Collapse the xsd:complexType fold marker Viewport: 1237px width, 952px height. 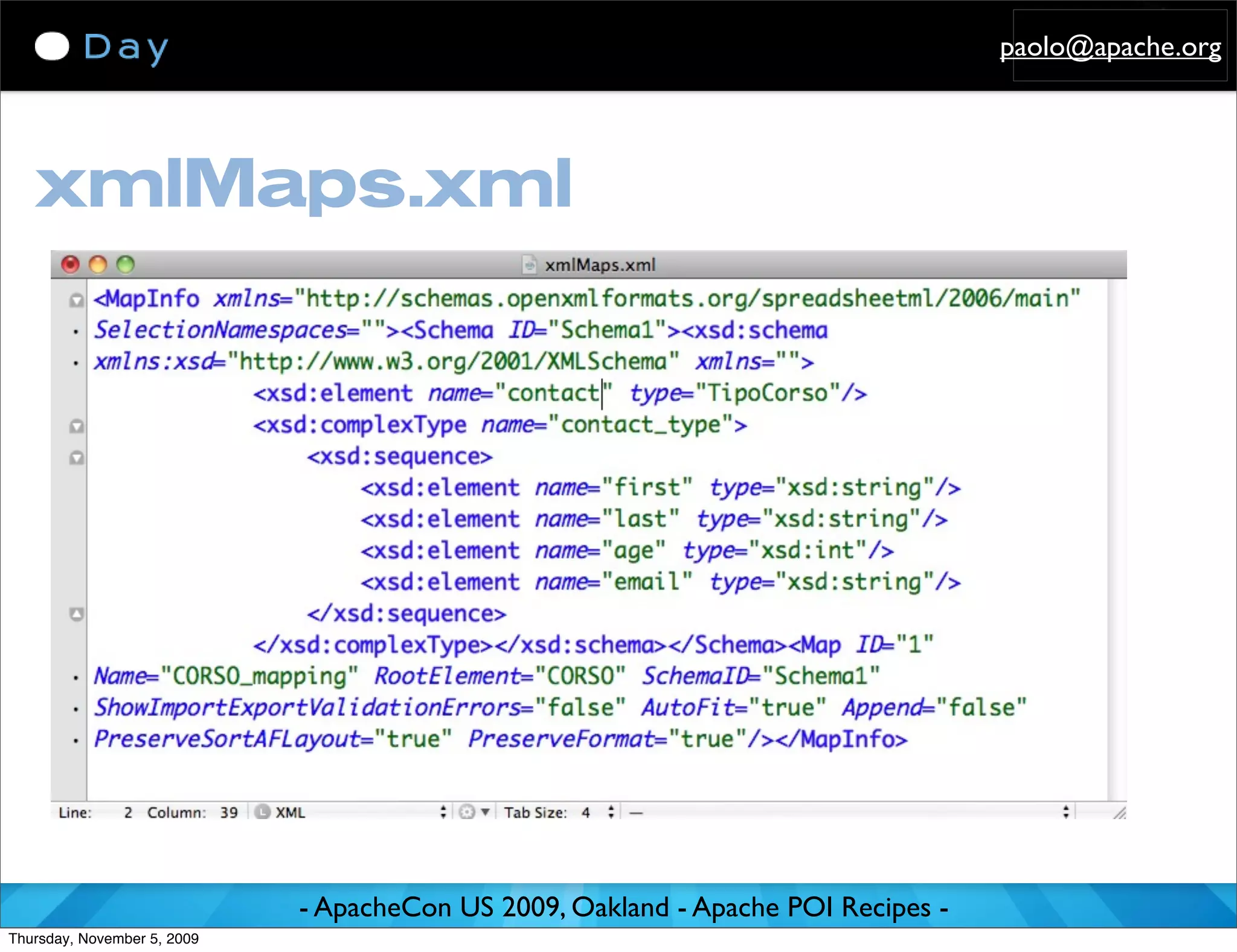point(76,426)
